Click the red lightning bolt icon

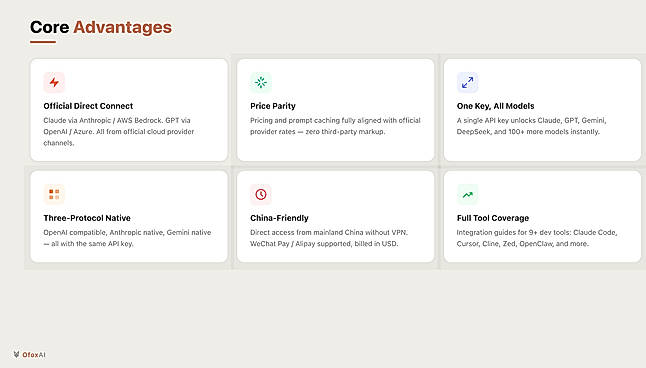coord(54,82)
